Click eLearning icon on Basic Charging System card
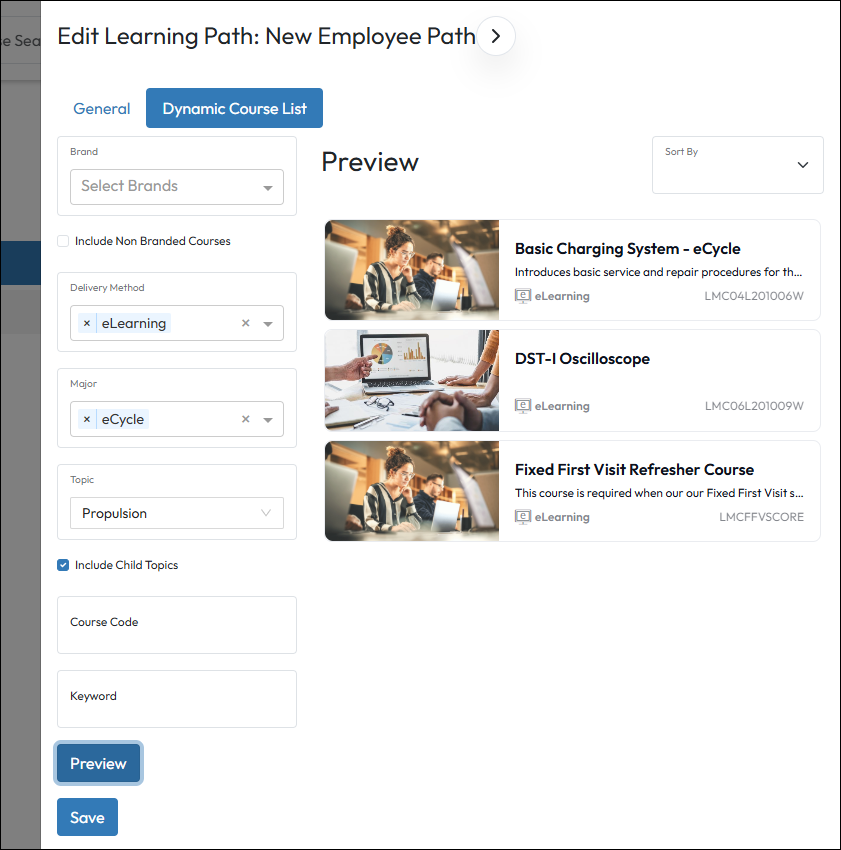The height and width of the screenshot is (850, 841). 522,296
